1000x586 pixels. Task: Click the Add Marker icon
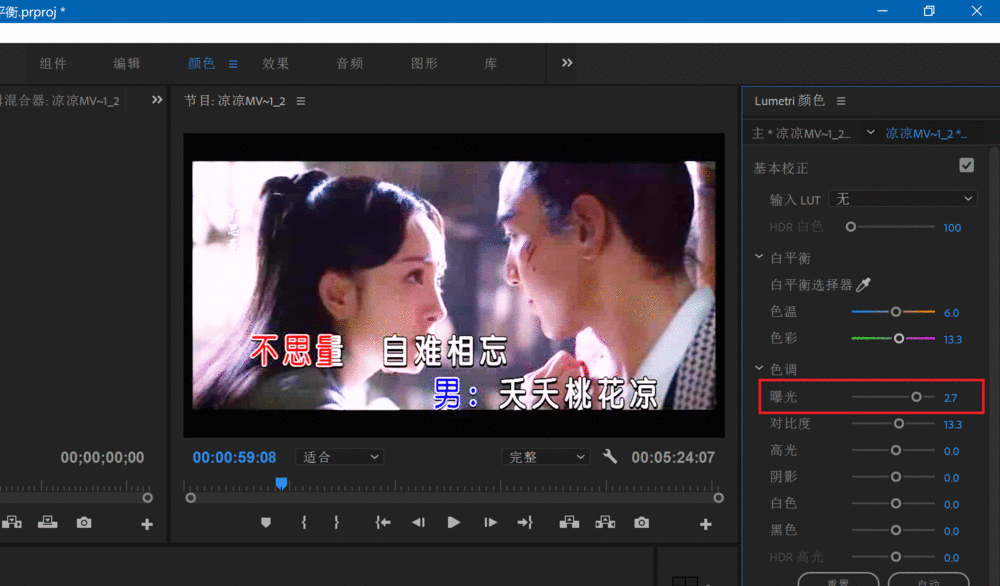[x=265, y=521]
